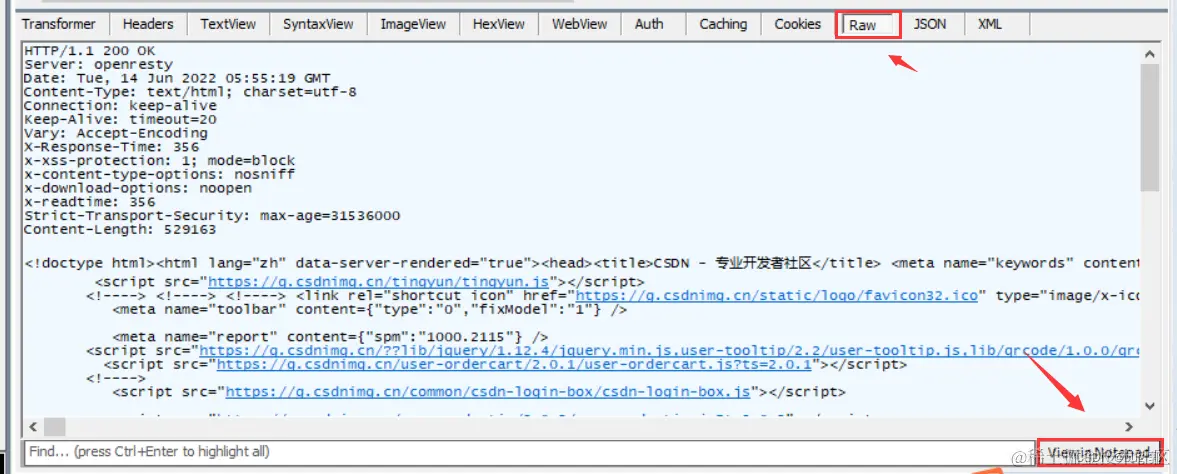Open the csdn-login-box.js link
1177x474 pixels.
488,392
